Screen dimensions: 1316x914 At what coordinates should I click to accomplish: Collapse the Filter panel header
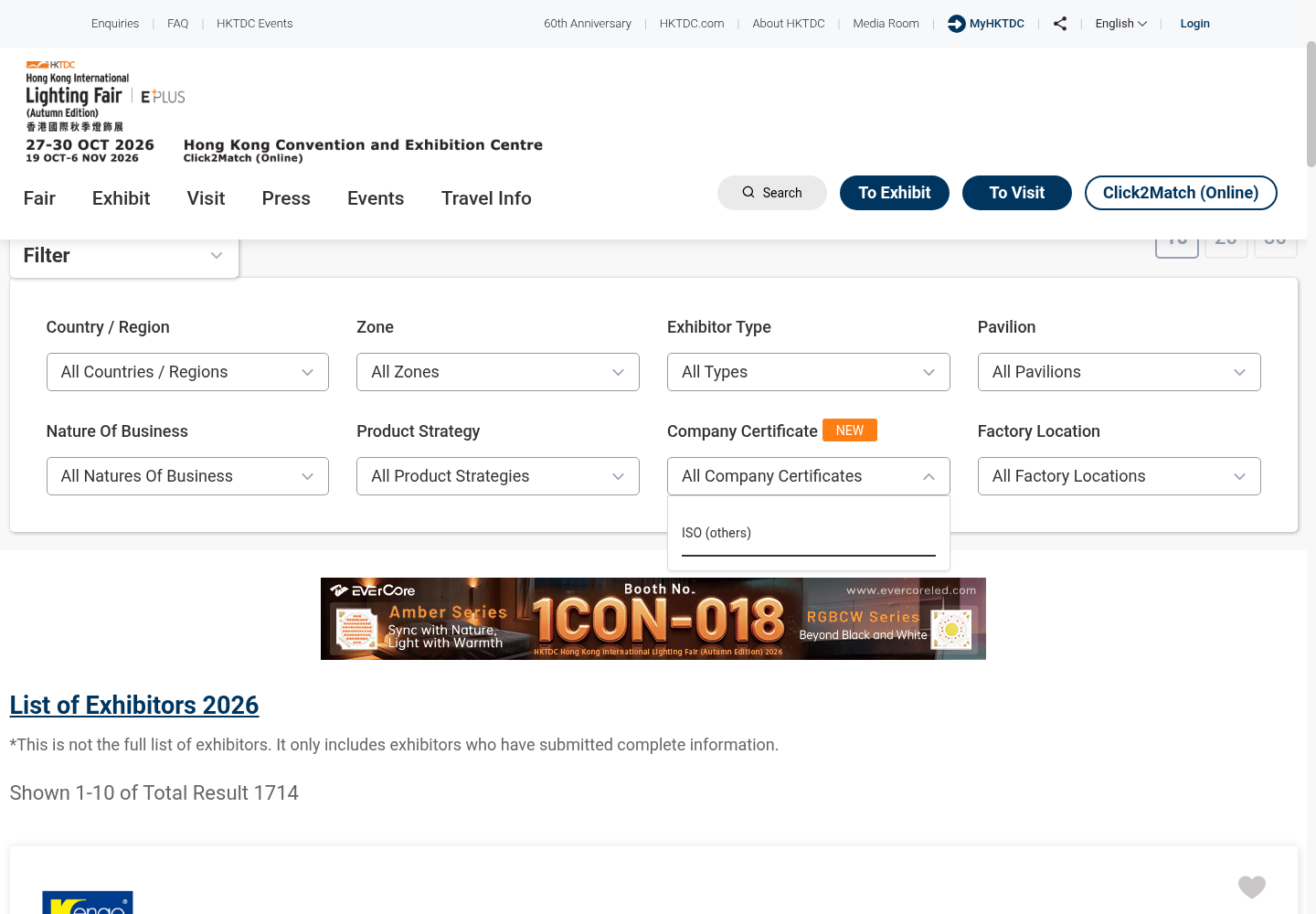click(x=124, y=256)
